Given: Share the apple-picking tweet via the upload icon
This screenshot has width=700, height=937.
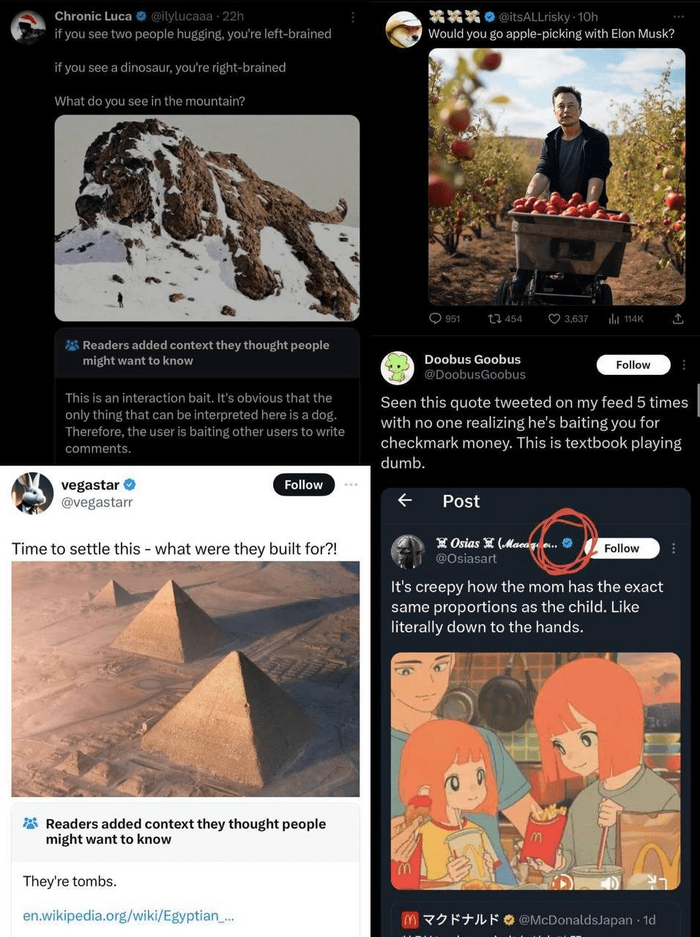Looking at the screenshot, I should pos(677,319).
